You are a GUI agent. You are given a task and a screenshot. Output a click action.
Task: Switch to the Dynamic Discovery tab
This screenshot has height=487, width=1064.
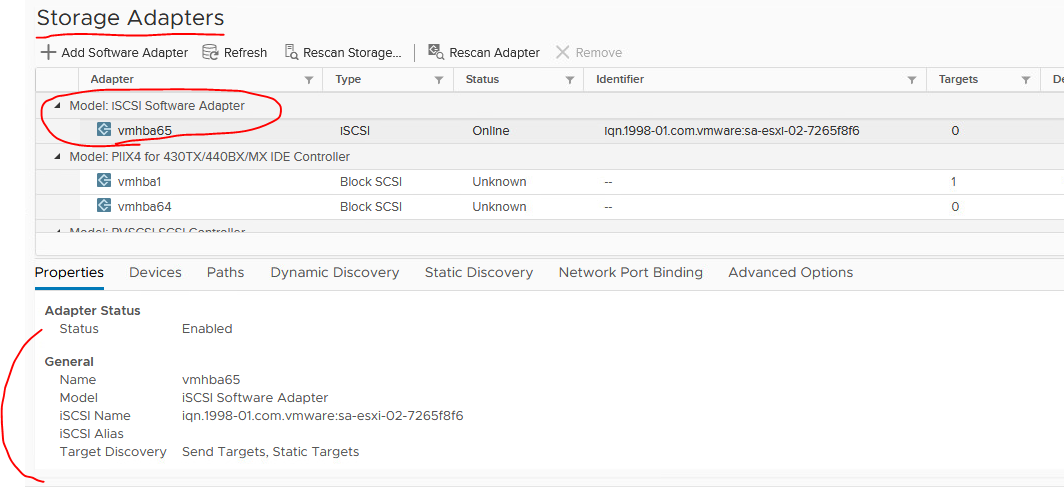pyautogui.click(x=335, y=273)
